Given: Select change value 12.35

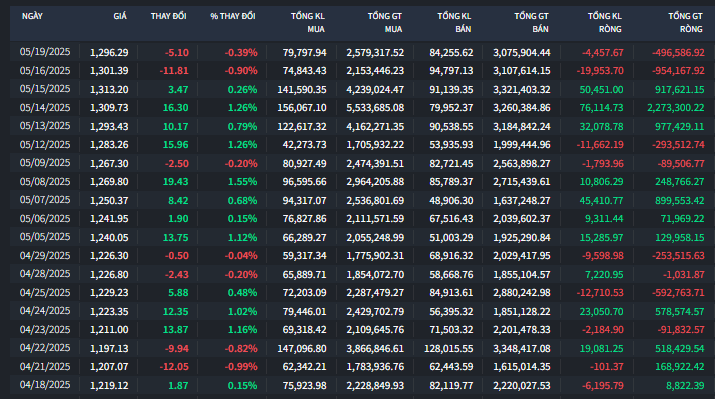Looking at the screenshot, I should (176, 311).
